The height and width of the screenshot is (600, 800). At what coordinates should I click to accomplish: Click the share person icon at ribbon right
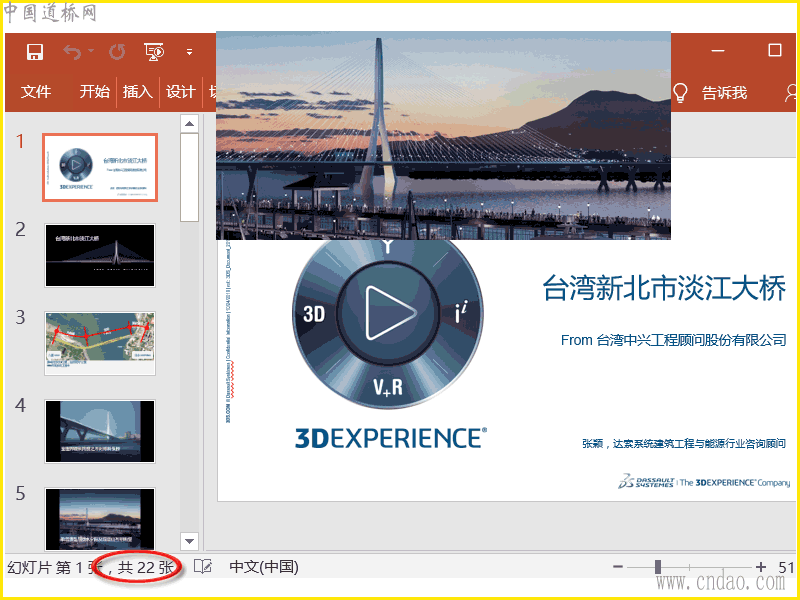(791, 93)
